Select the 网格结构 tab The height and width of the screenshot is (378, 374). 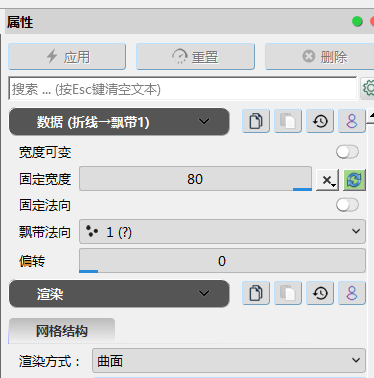62,331
